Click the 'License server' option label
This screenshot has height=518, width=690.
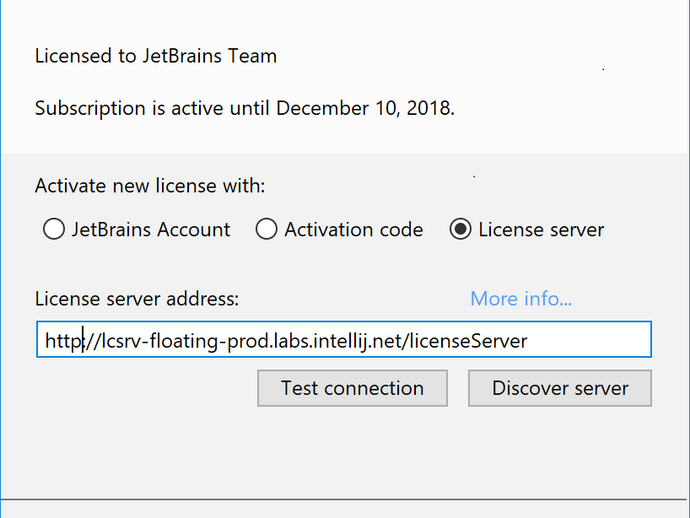(541, 230)
